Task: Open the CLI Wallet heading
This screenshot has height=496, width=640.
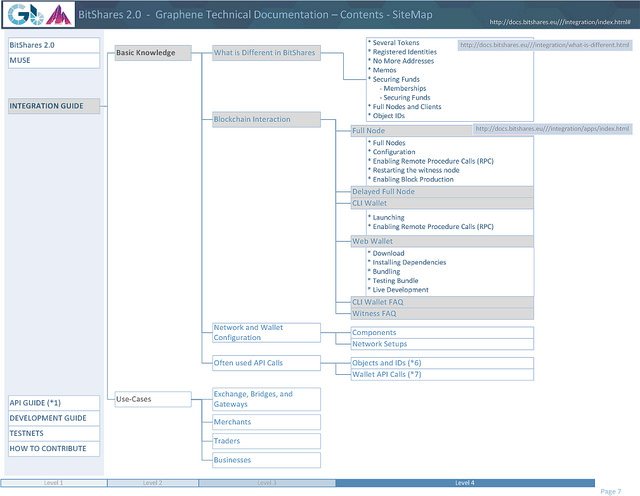Action: coord(442,203)
